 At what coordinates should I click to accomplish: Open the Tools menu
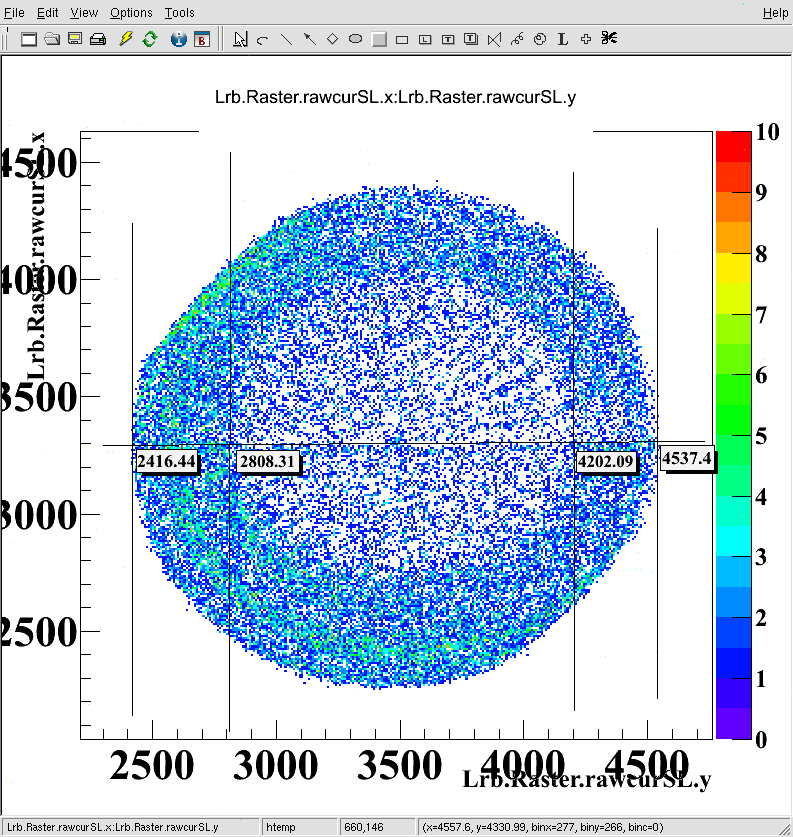179,12
